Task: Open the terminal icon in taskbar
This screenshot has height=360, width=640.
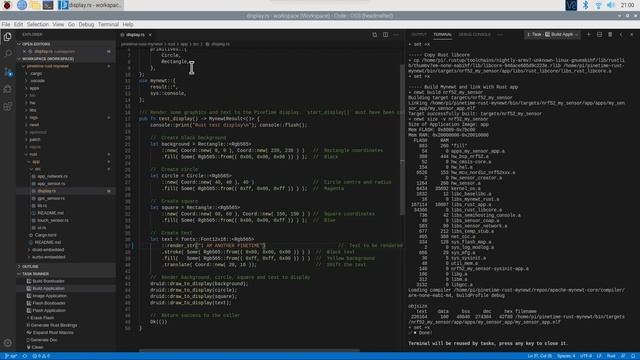Action: pyautogui.click(x=48, y=5)
